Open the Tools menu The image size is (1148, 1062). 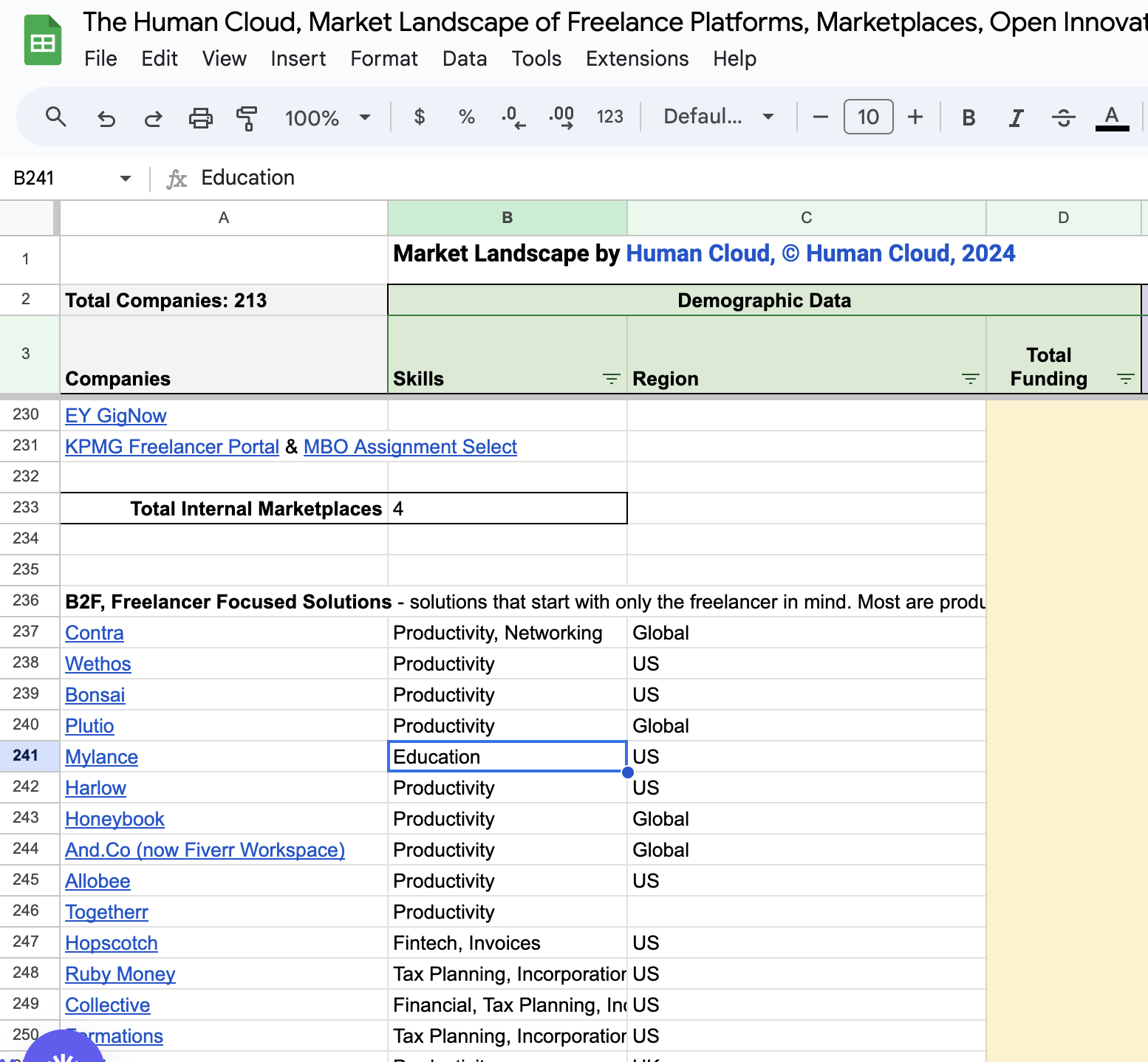coord(536,58)
